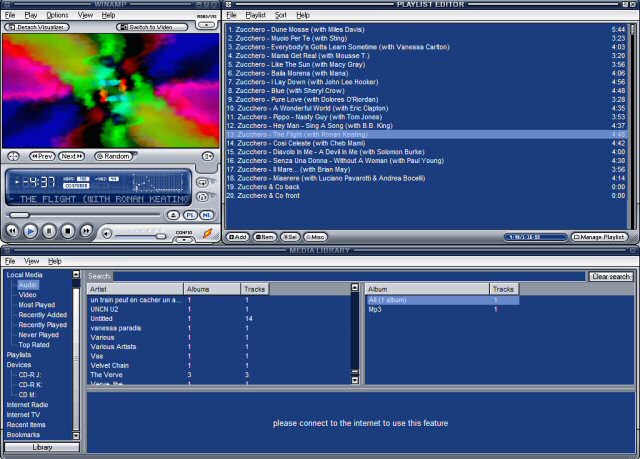The width and height of the screenshot is (640, 459).
Task: Click the visualizer fullscreen crosshair icon
Action: point(13,156)
